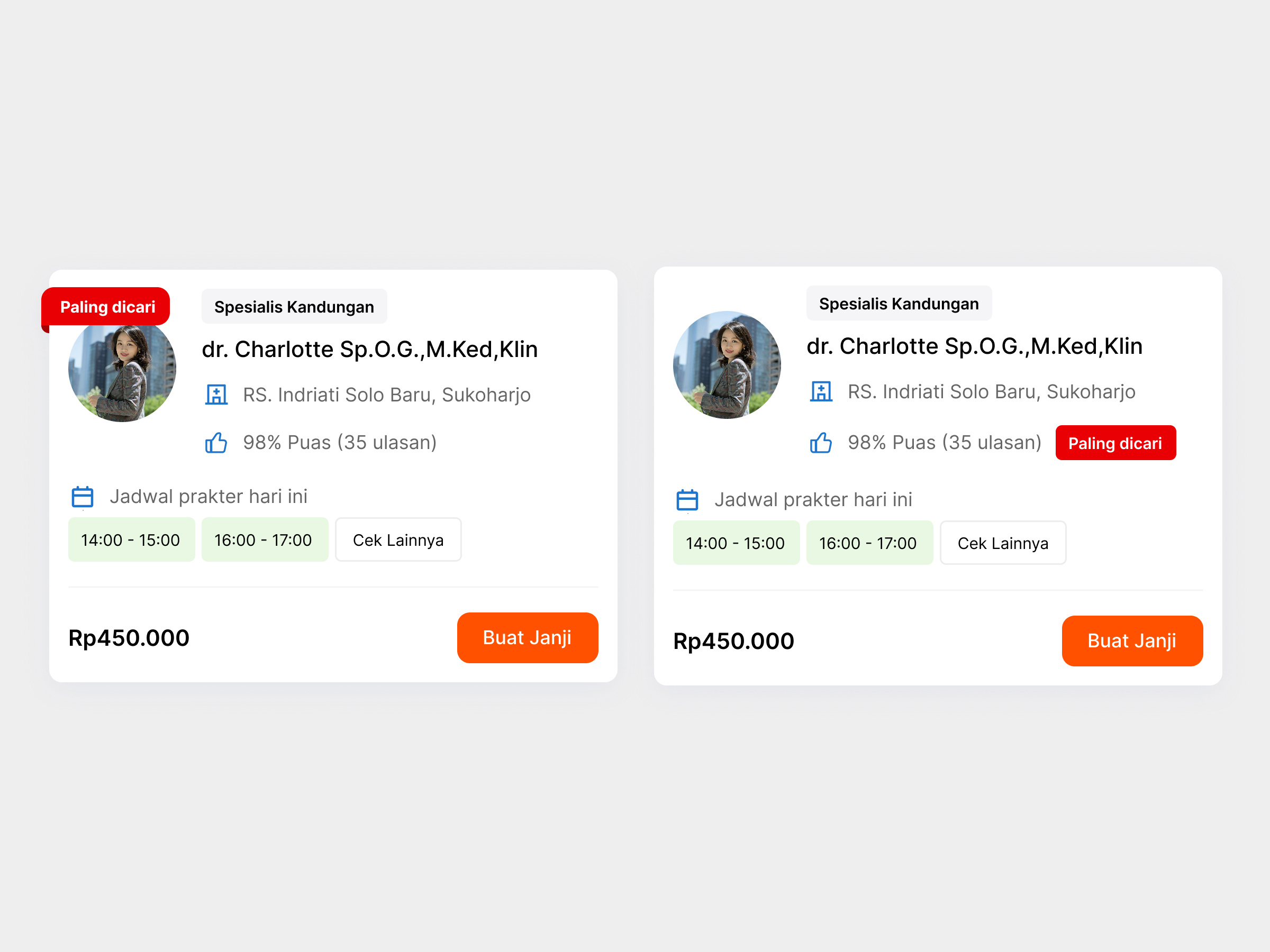Click the hospital icon in left card

click(x=216, y=395)
